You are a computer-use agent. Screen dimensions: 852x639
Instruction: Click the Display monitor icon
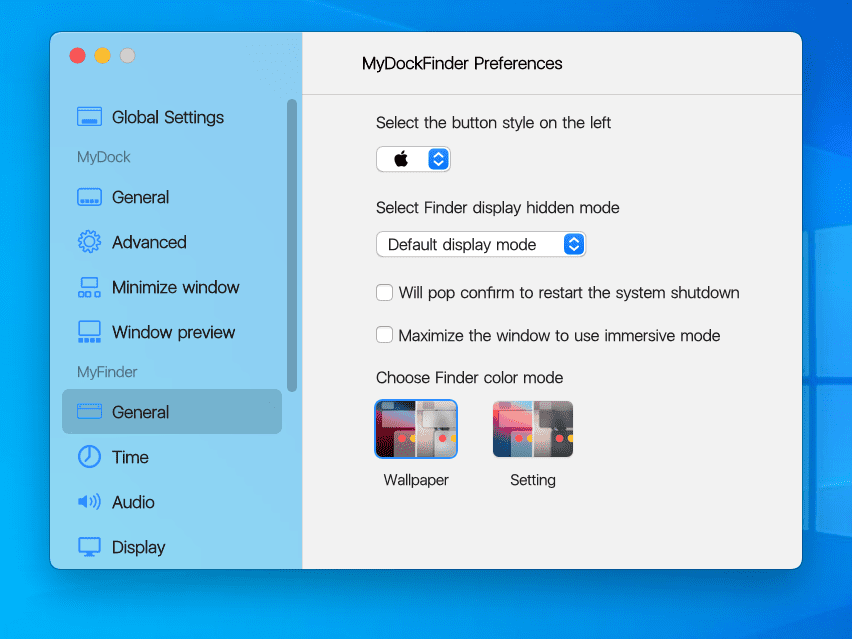coord(89,547)
